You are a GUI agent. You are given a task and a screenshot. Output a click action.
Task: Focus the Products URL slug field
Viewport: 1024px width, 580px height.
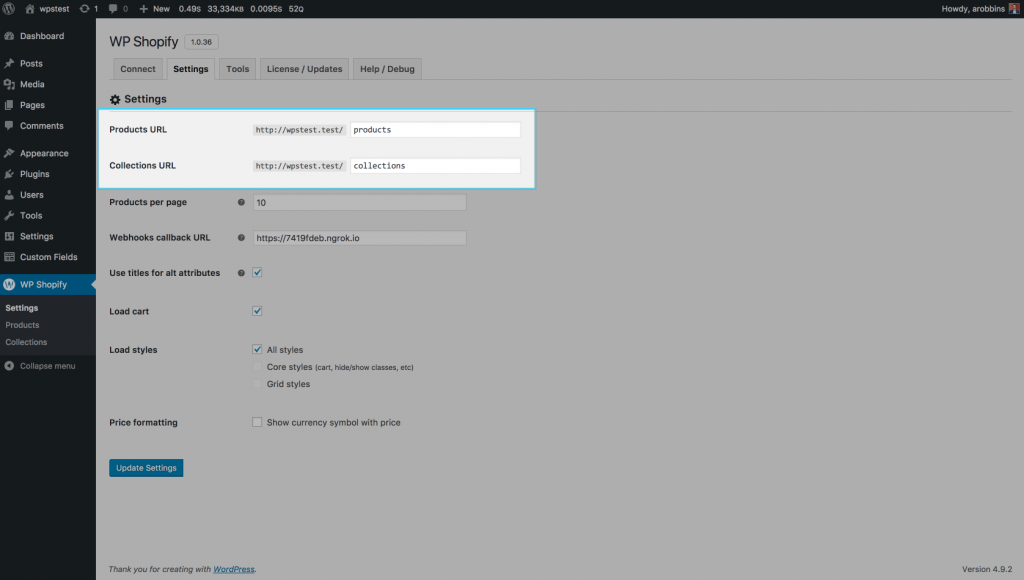tap(436, 129)
